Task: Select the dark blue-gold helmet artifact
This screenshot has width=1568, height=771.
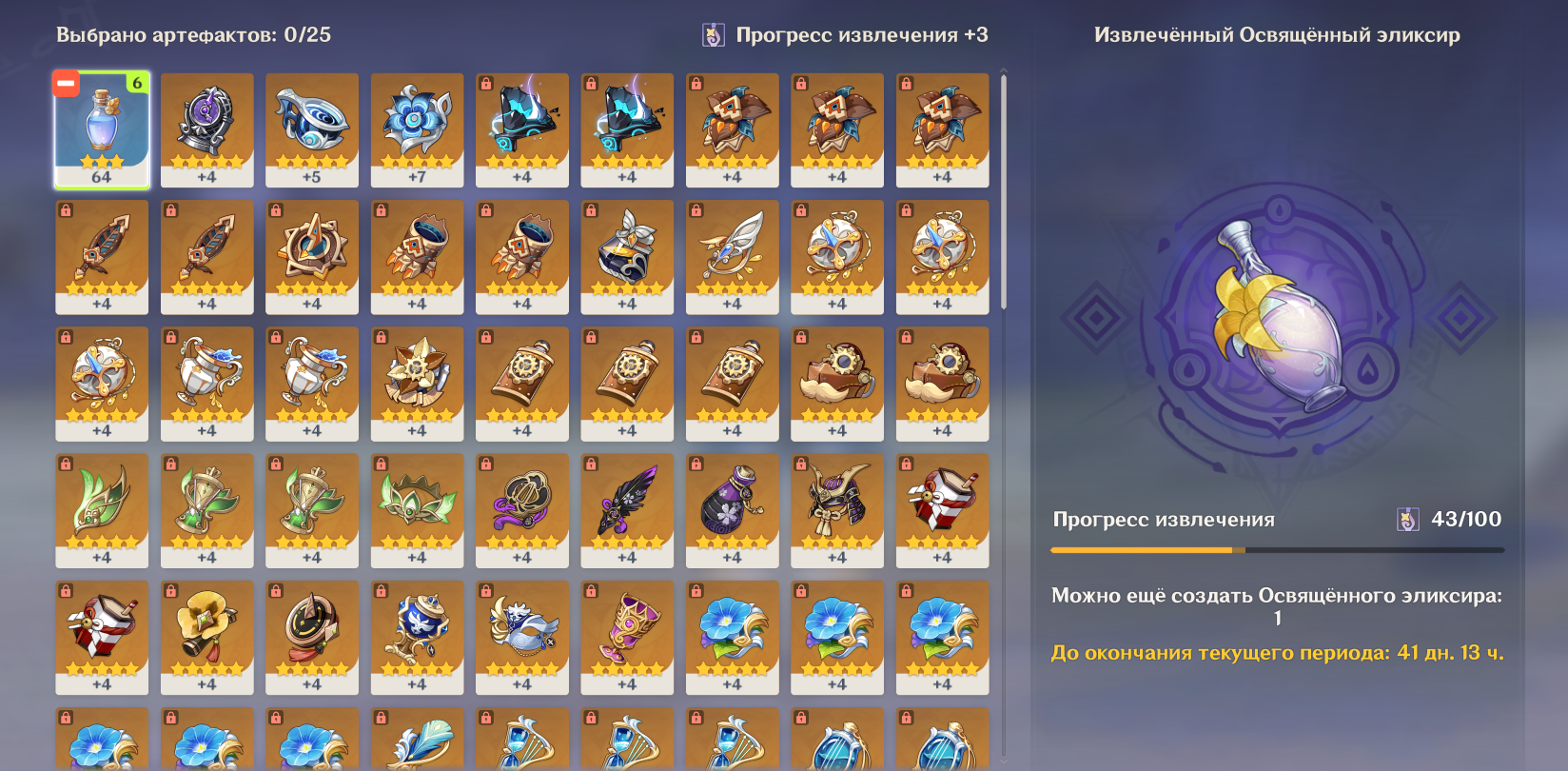Action: tap(627, 257)
